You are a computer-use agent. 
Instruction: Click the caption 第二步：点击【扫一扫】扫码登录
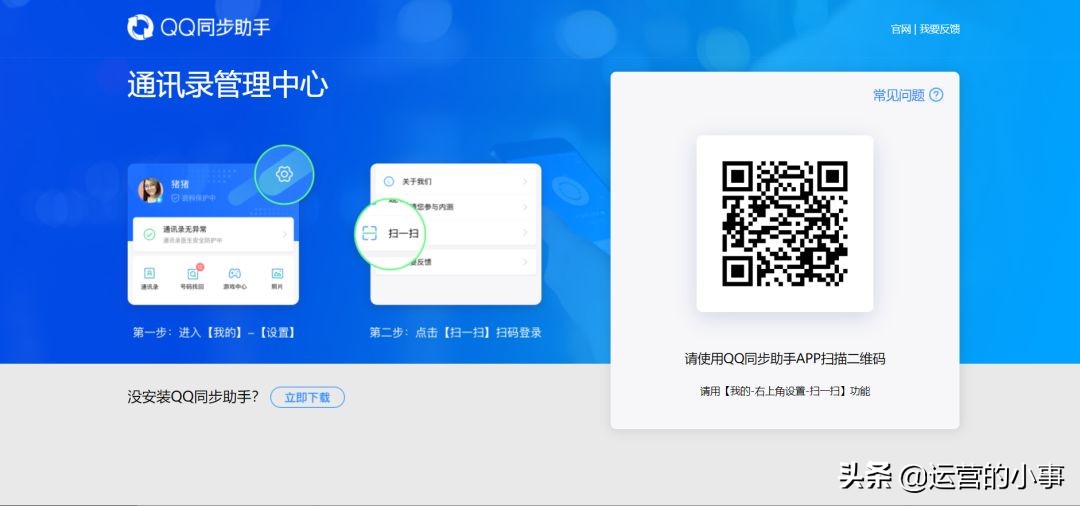tap(455, 333)
